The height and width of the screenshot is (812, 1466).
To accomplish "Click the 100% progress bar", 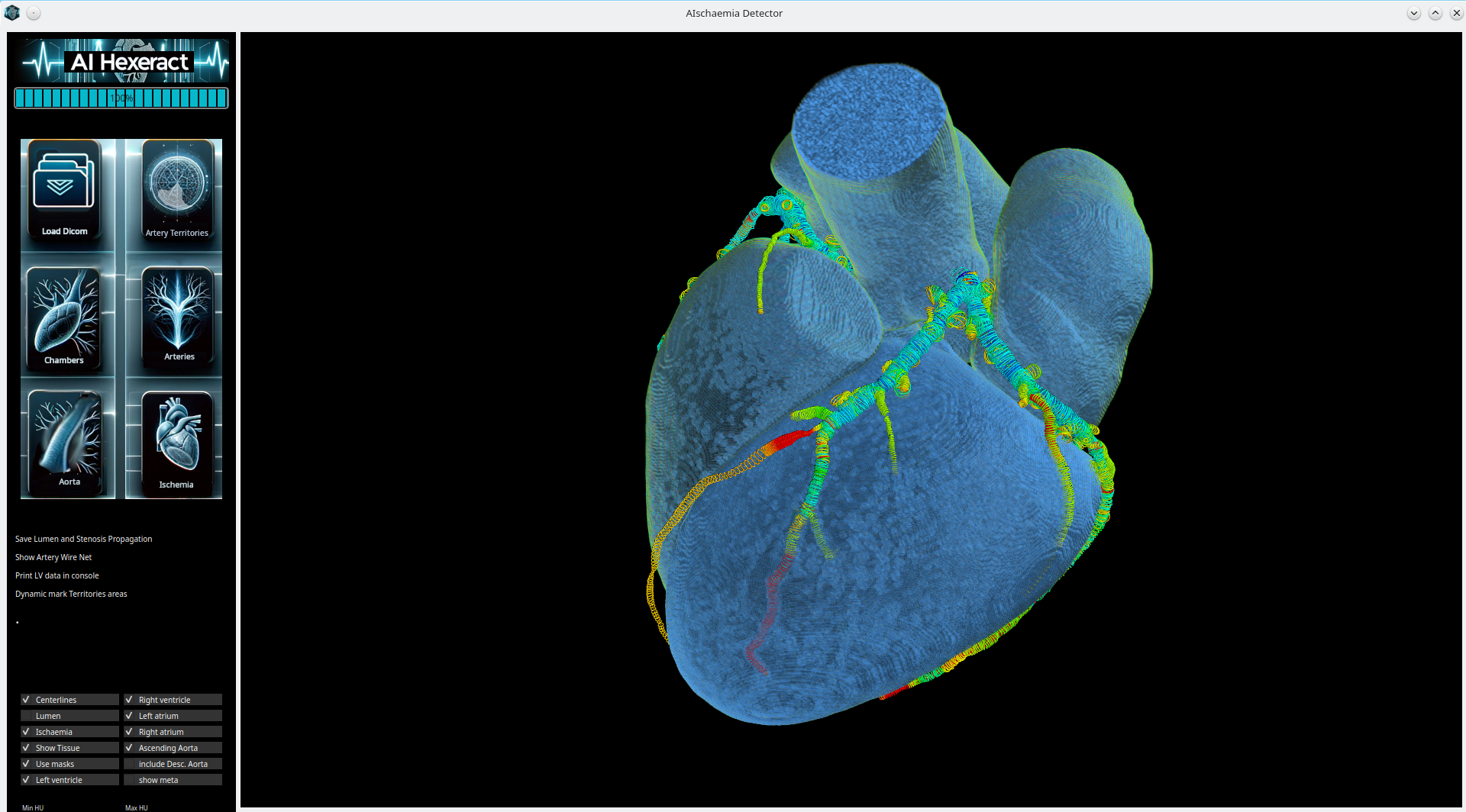I will click(x=121, y=98).
